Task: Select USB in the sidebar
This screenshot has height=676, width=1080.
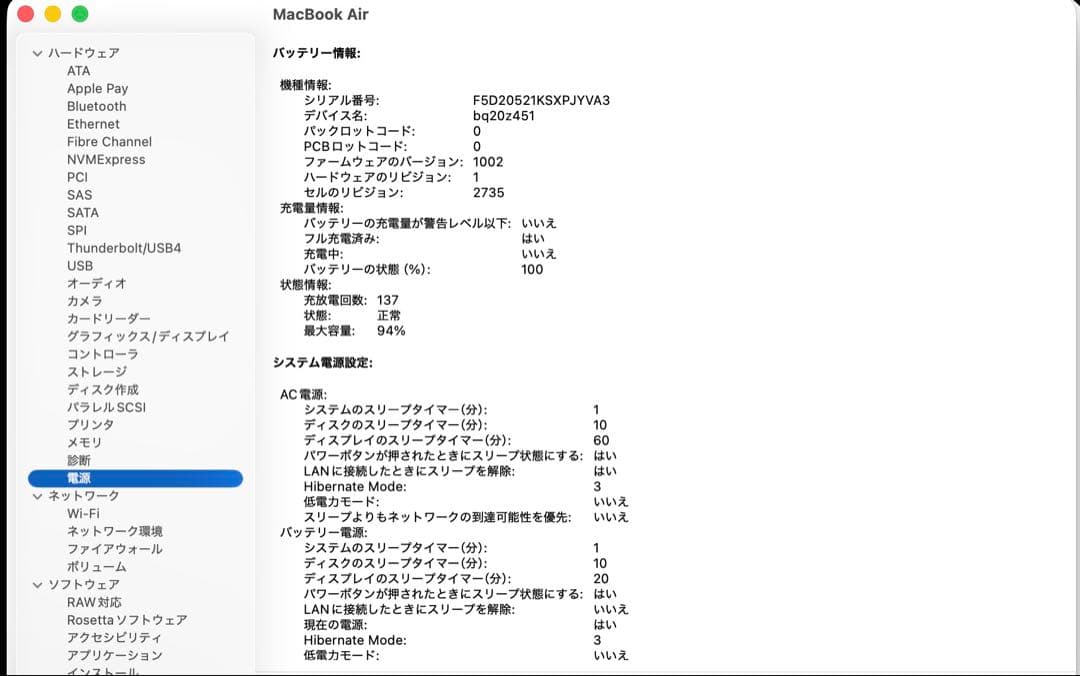Action: click(80, 266)
